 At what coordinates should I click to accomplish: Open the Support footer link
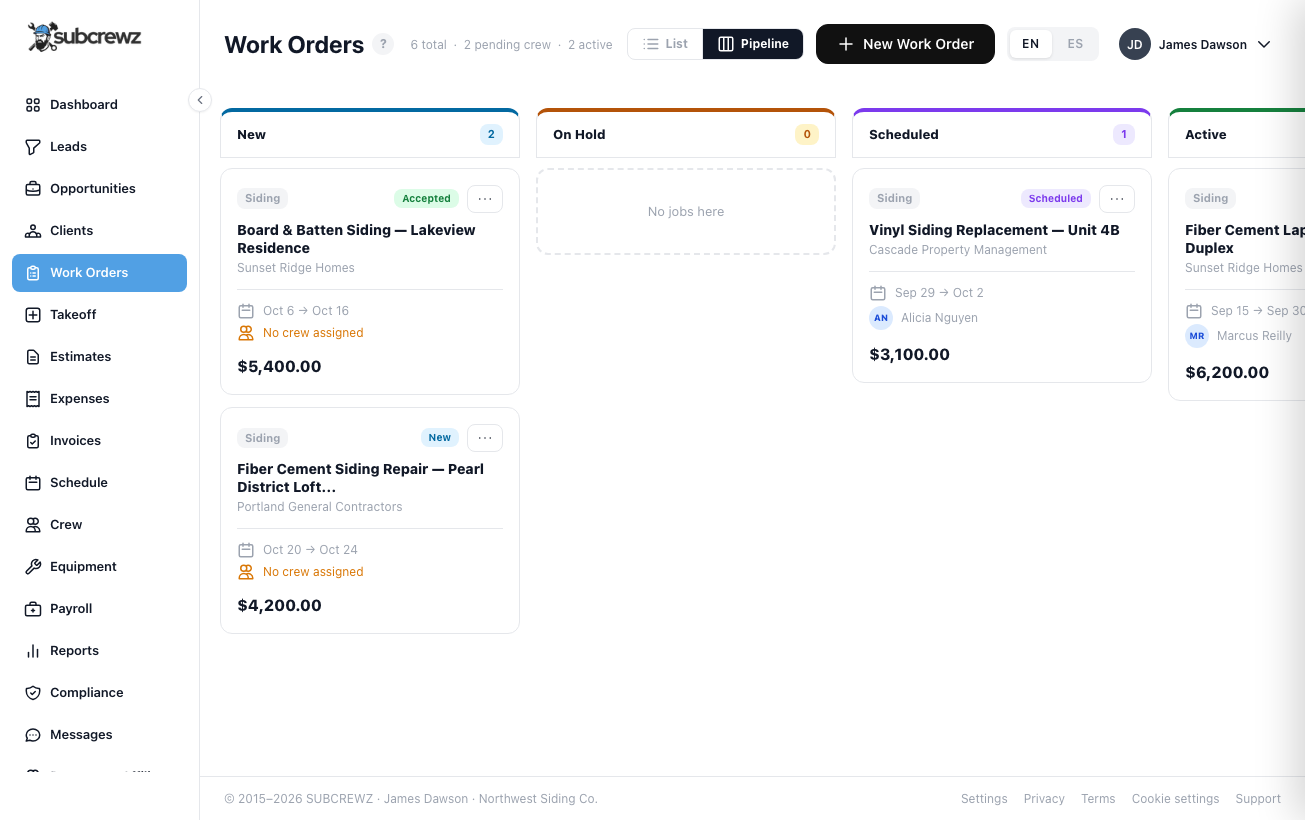(1258, 799)
